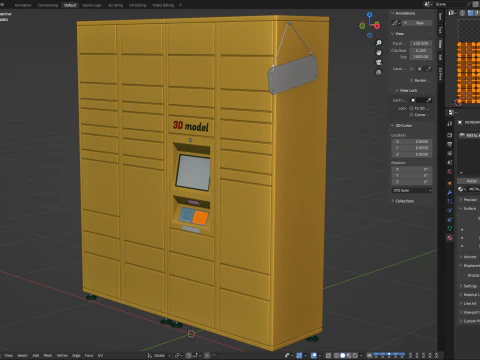This screenshot has height=360, width=480.
Task: Click the New annotation button
Action: [417, 23]
